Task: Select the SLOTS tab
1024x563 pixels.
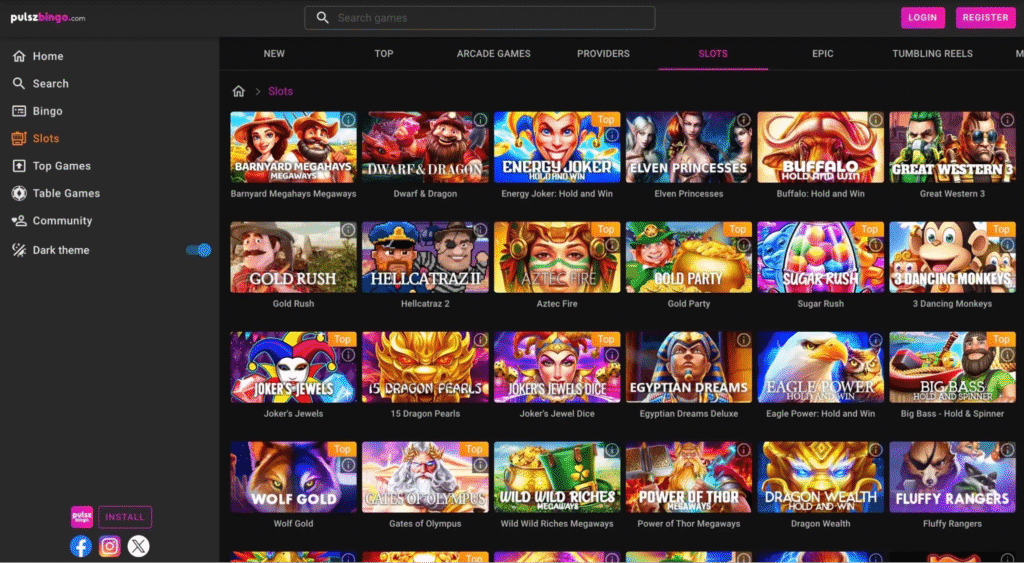Action: coord(713,54)
